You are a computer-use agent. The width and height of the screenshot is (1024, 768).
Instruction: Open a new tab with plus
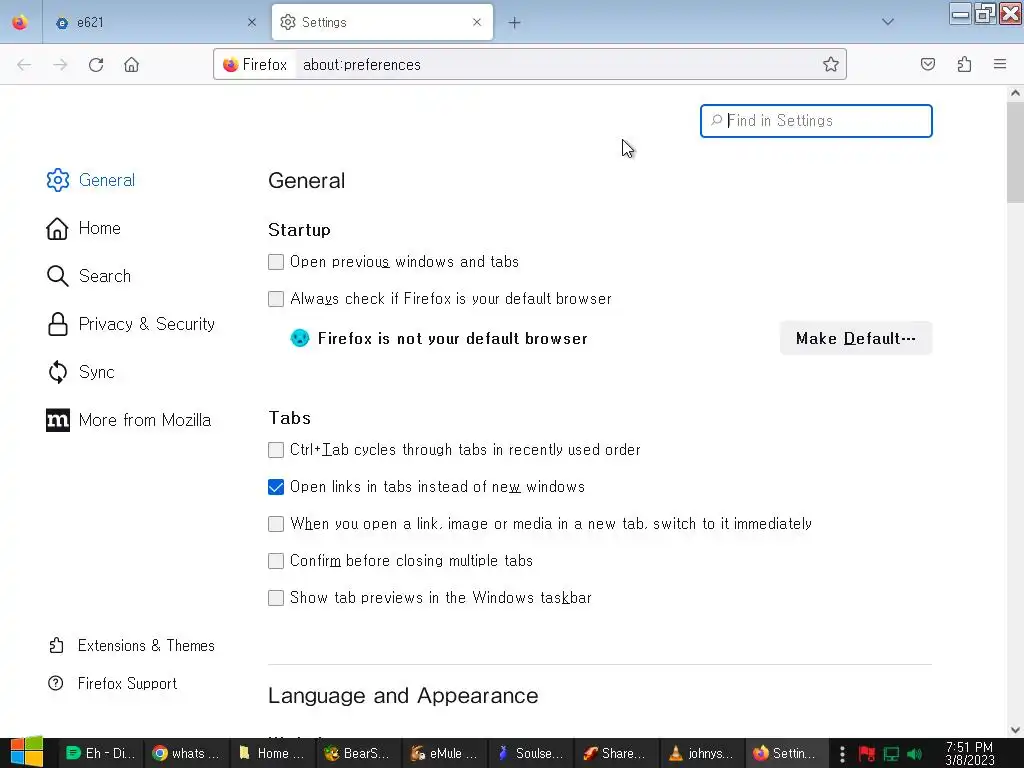(x=515, y=23)
